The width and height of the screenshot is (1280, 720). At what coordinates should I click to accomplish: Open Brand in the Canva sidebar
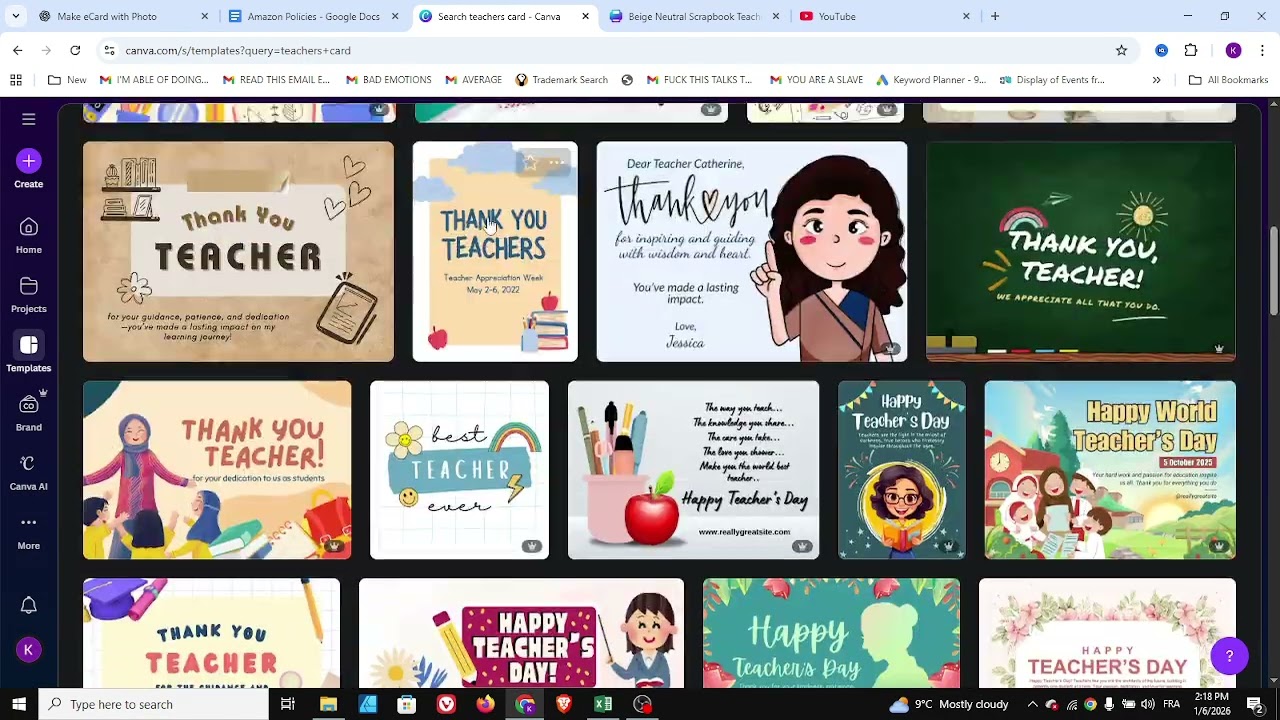point(28,413)
